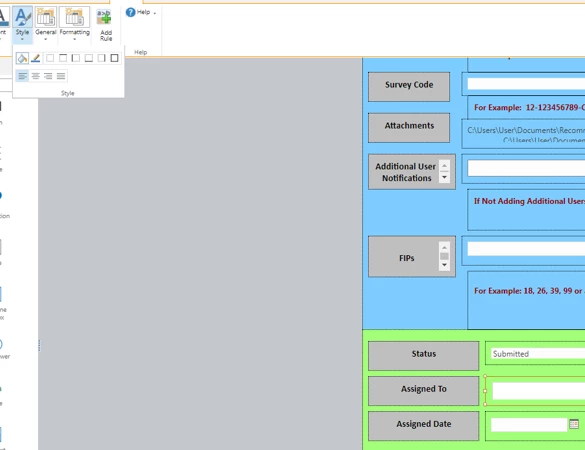585x450 pixels.
Task: Select the Status label
Action: (x=423, y=356)
